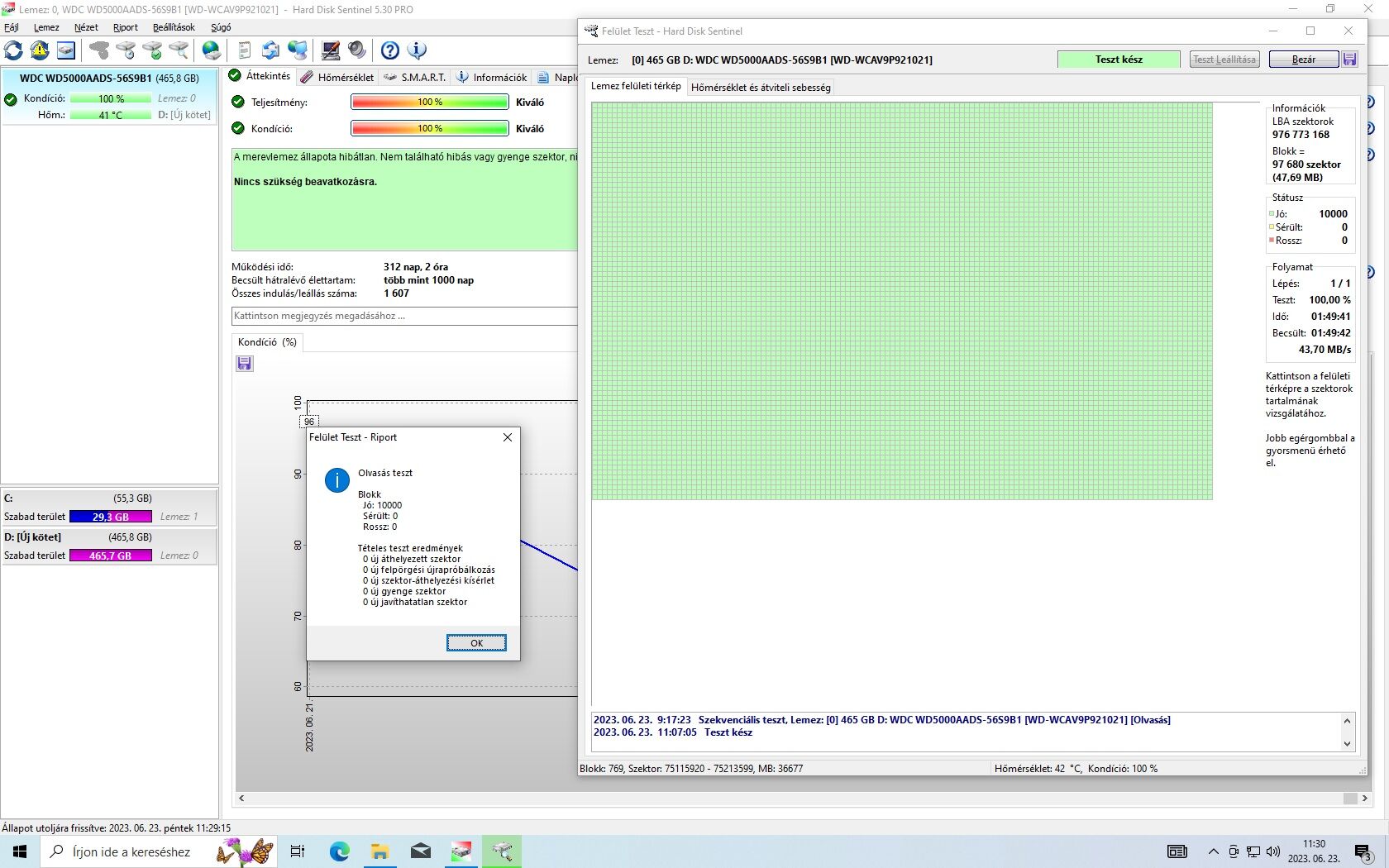Viewport: 1389px width, 868px height.
Task: Close the Felület Teszt - Riport dialog
Action: click(508, 437)
